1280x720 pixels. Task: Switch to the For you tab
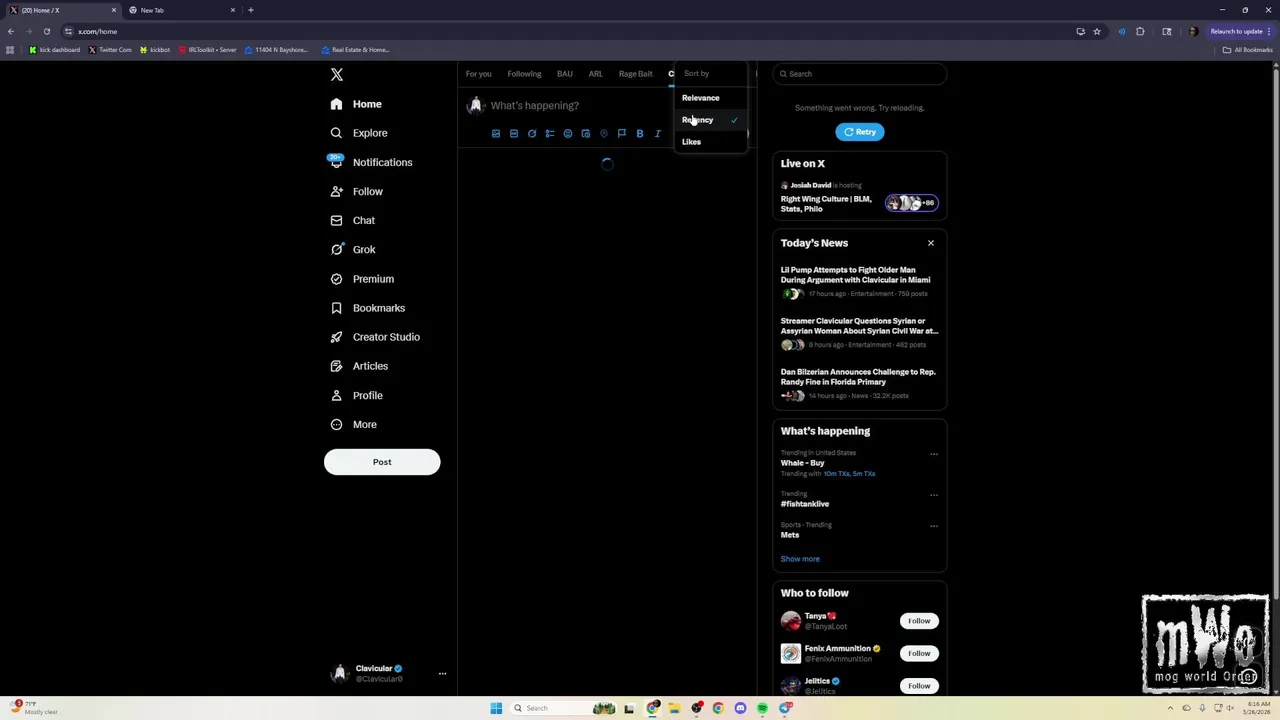(x=478, y=74)
